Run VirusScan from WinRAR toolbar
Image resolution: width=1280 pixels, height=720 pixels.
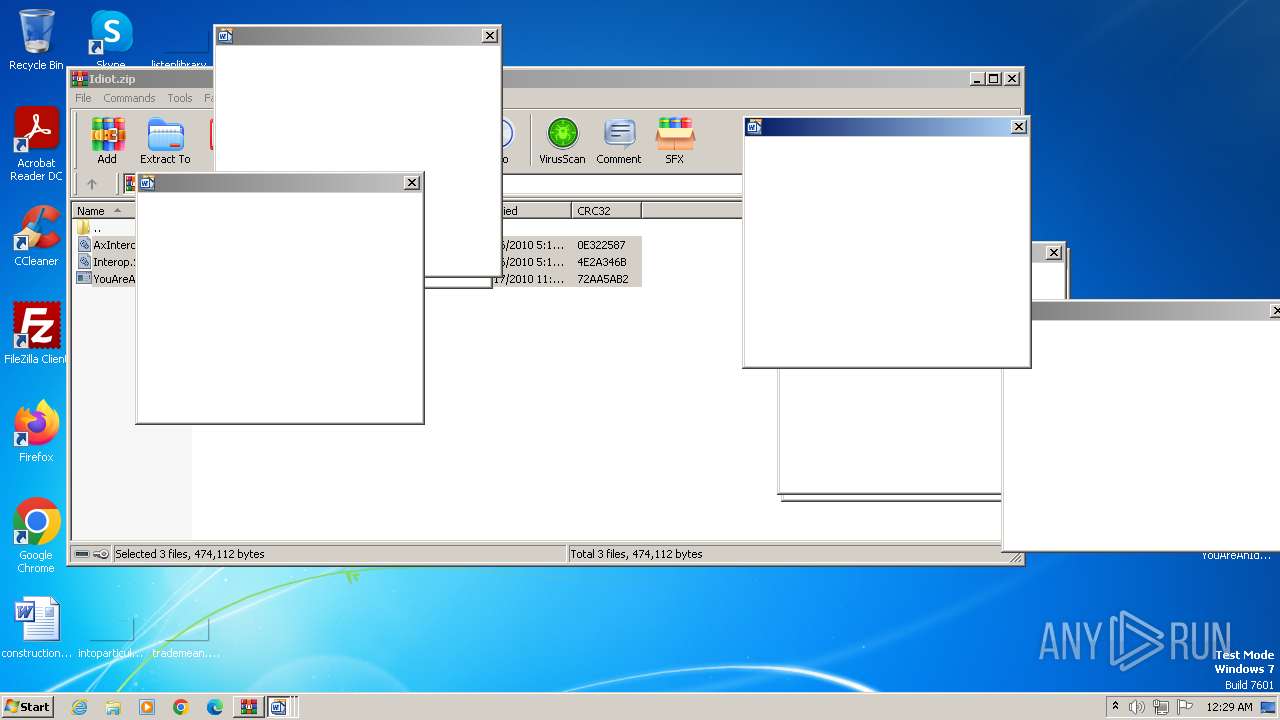click(x=562, y=141)
